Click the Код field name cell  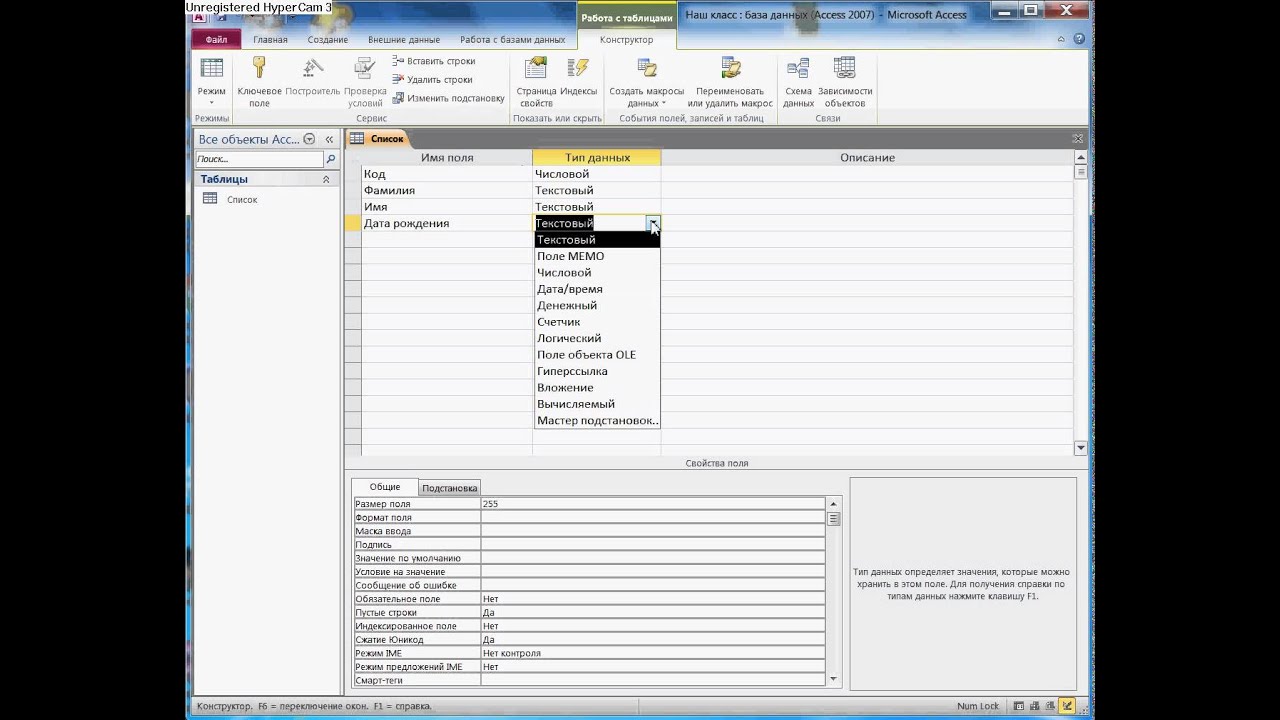click(x=447, y=174)
